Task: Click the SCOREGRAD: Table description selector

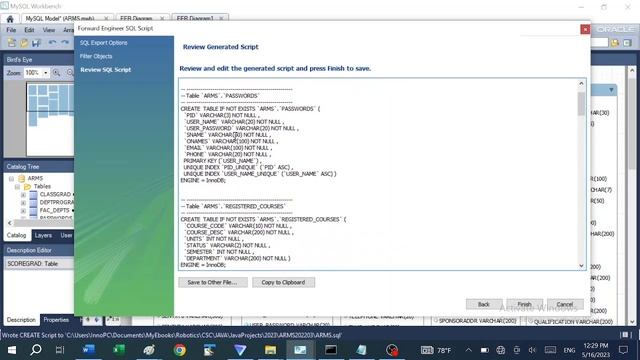Action: [x=39, y=264]
